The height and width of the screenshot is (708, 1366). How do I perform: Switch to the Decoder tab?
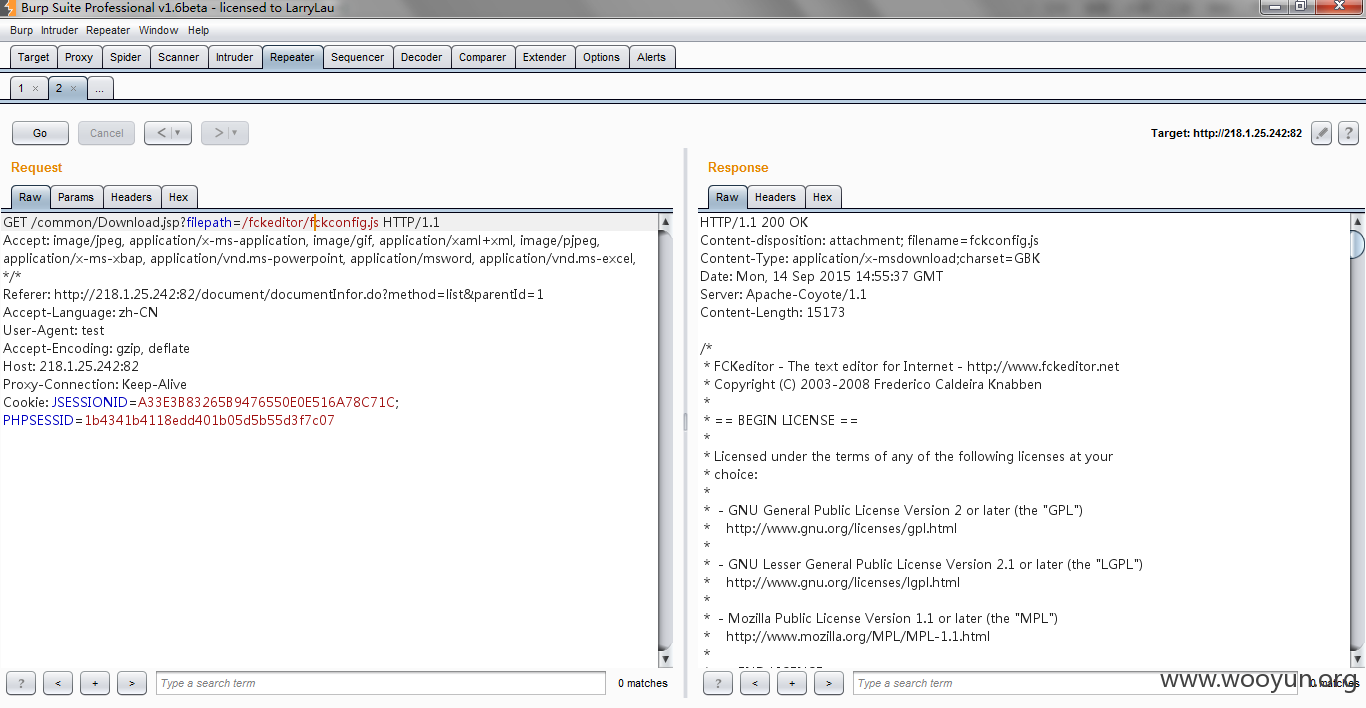421,57
